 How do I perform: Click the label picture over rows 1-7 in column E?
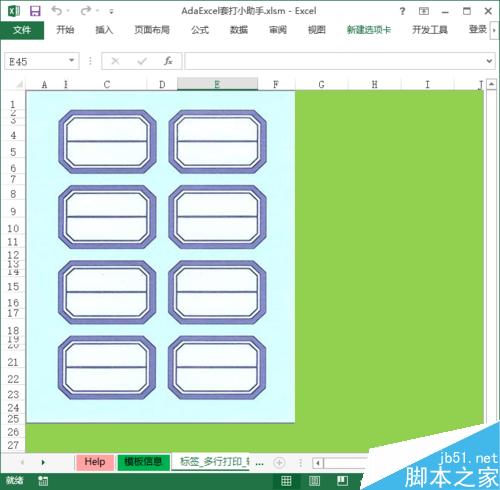click(x=217, y=142)
